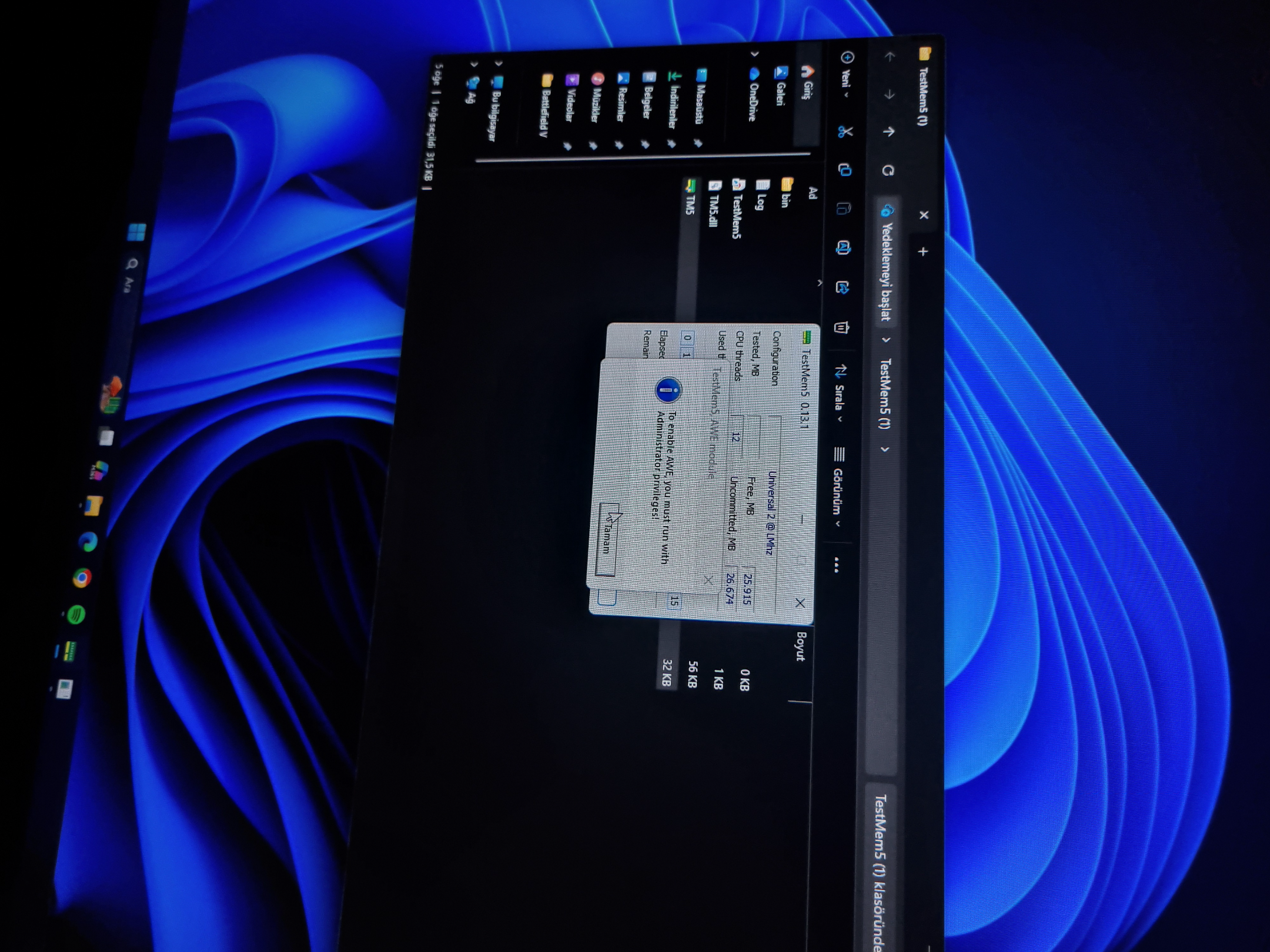Expand chevron after Yedeklemeyi başlat in address bar

[x=886, y=340]
